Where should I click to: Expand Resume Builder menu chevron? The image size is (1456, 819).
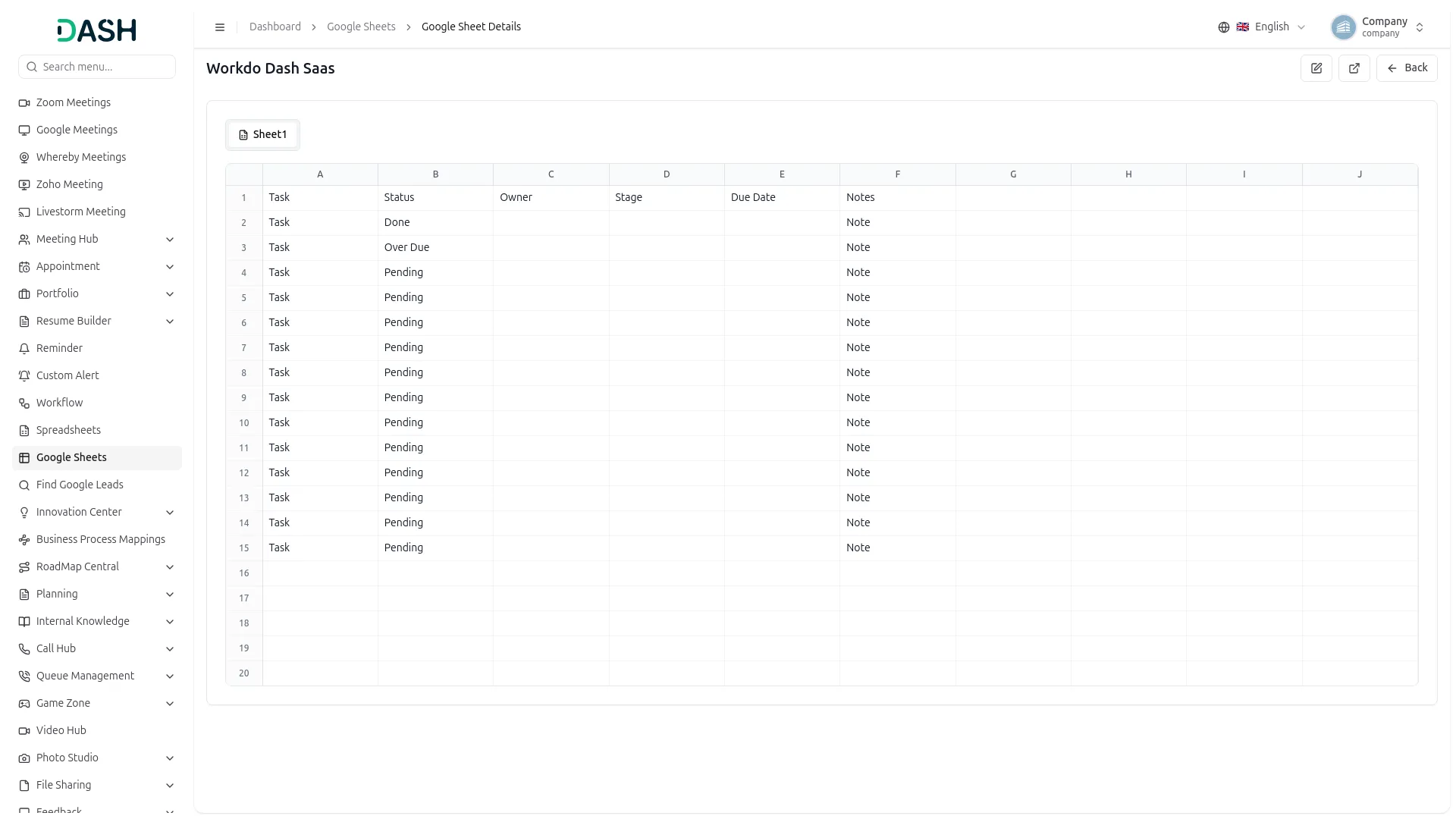(170, 322)
